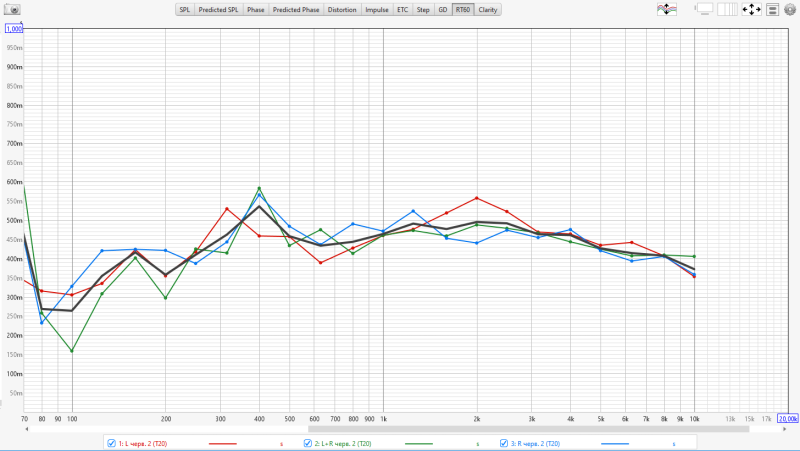Click legend label '3: R черв. 2 (T20)'
800x451 pixels.
coord(535,444)
